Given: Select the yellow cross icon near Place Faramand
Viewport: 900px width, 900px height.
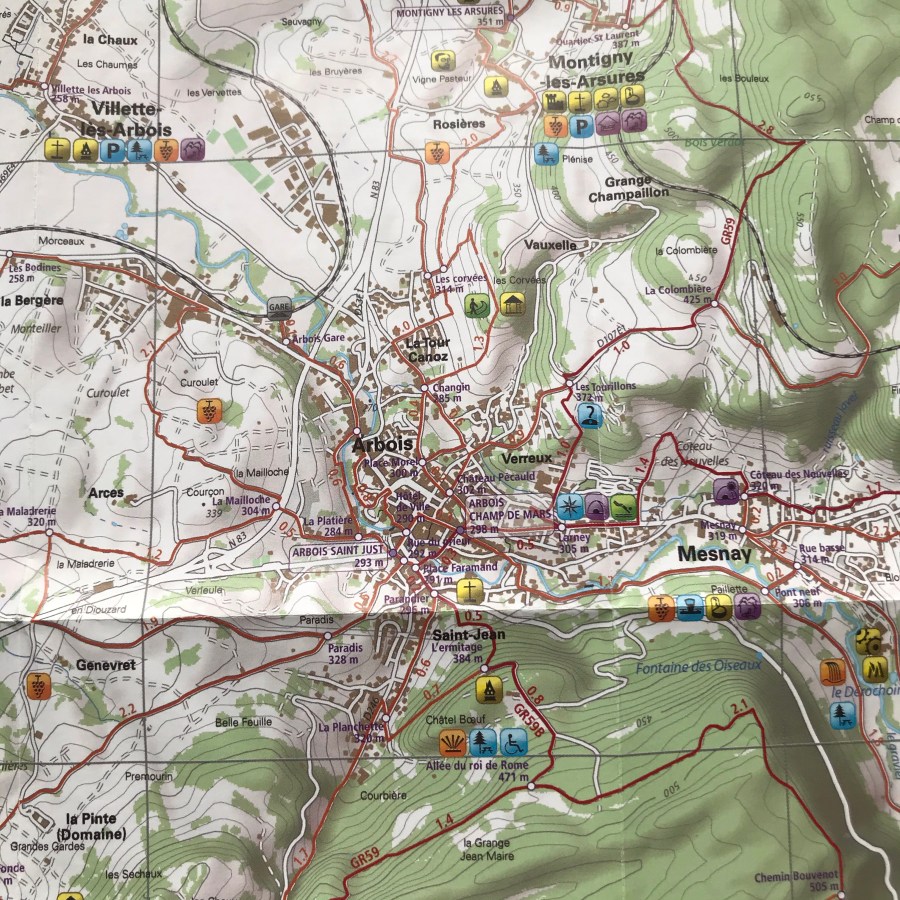Looking at the screenshot, I should pos(466,592).
